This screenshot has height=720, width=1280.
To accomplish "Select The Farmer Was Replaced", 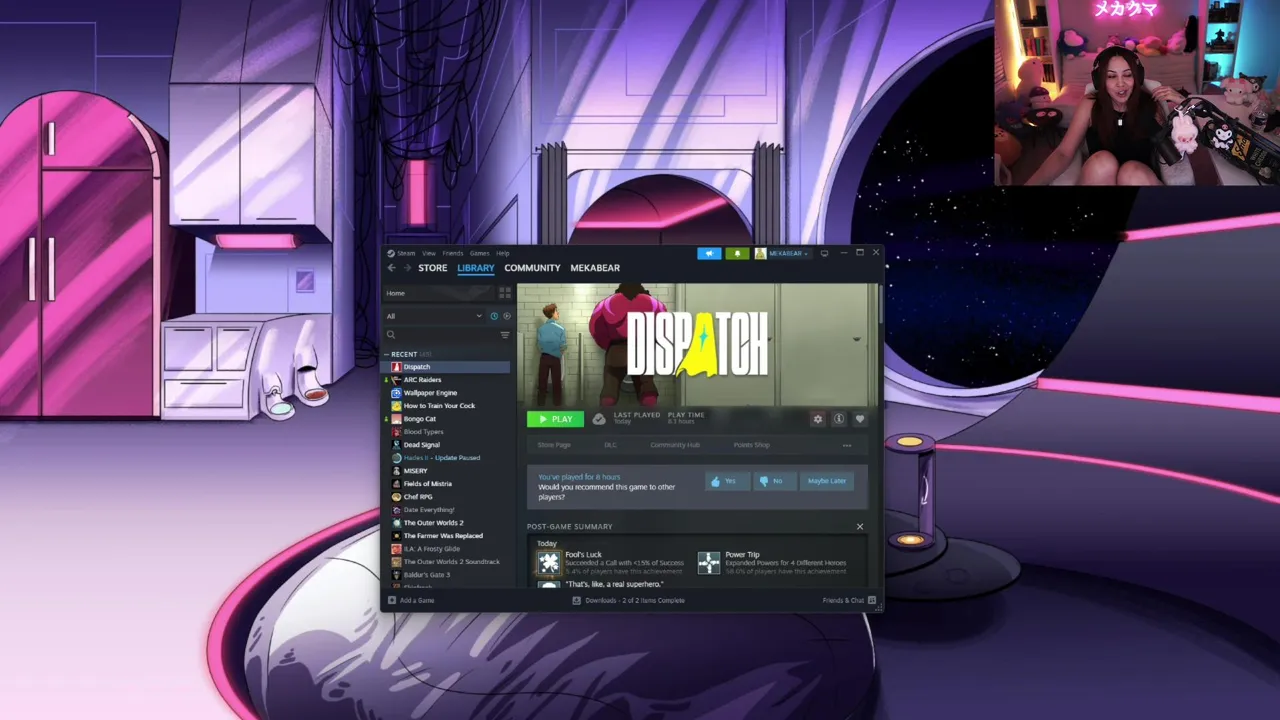I will 446,536.
